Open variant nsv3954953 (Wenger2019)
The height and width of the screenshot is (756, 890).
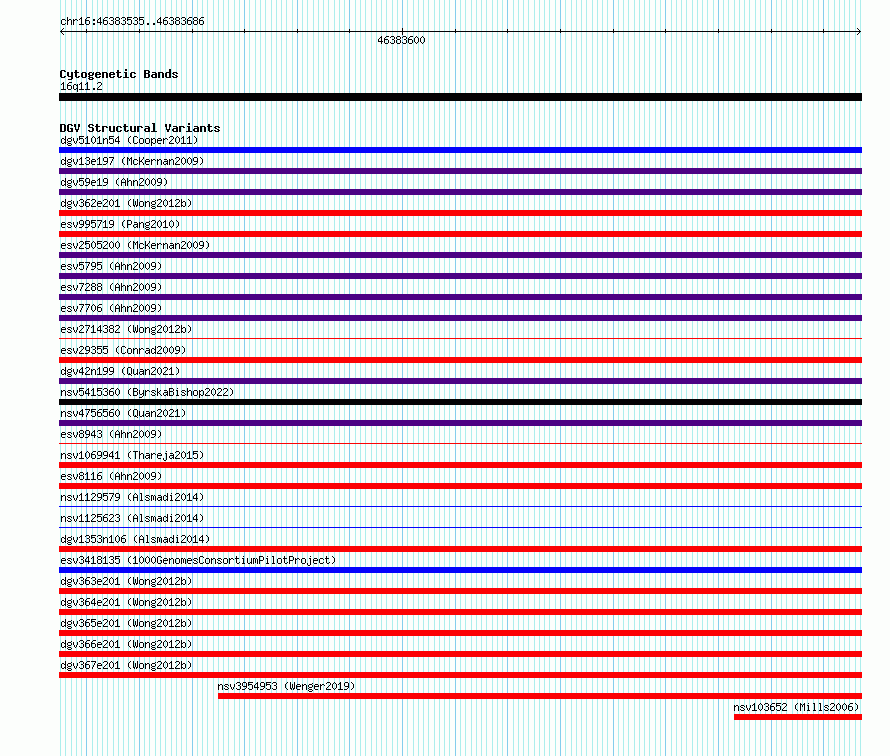[286, 686]
